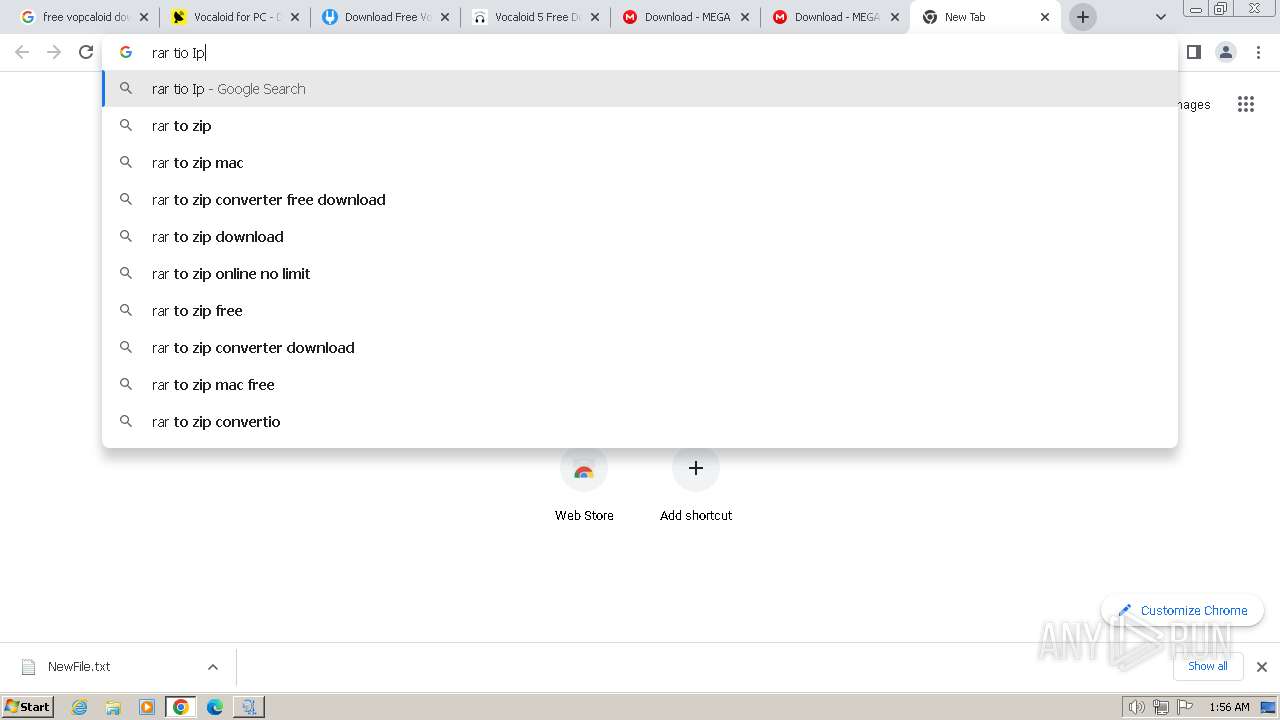Open the side panel icon
This screenshot has width=1280, height=720.
pyautogui.click(x=1193, y=52)
